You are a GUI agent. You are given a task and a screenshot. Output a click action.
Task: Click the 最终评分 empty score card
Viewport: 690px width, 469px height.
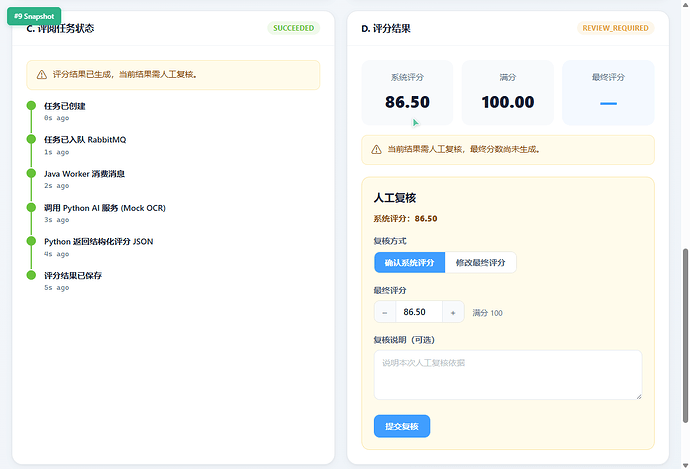click(x=608, y=93)
